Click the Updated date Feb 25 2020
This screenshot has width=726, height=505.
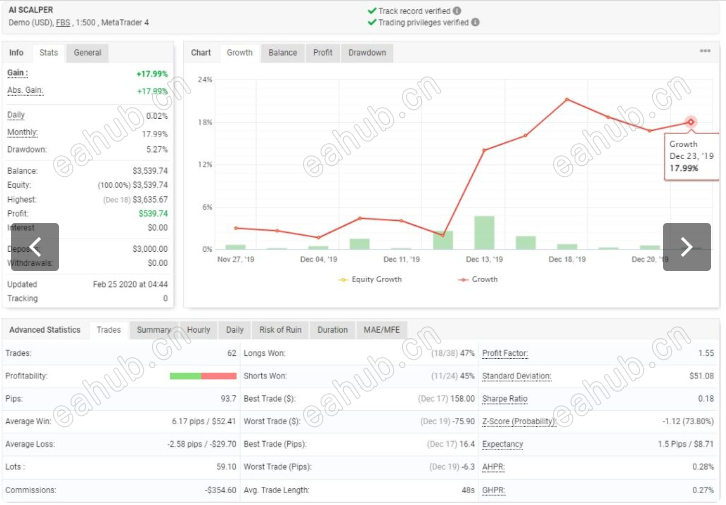pyautogui.click(x=130, y=284)
